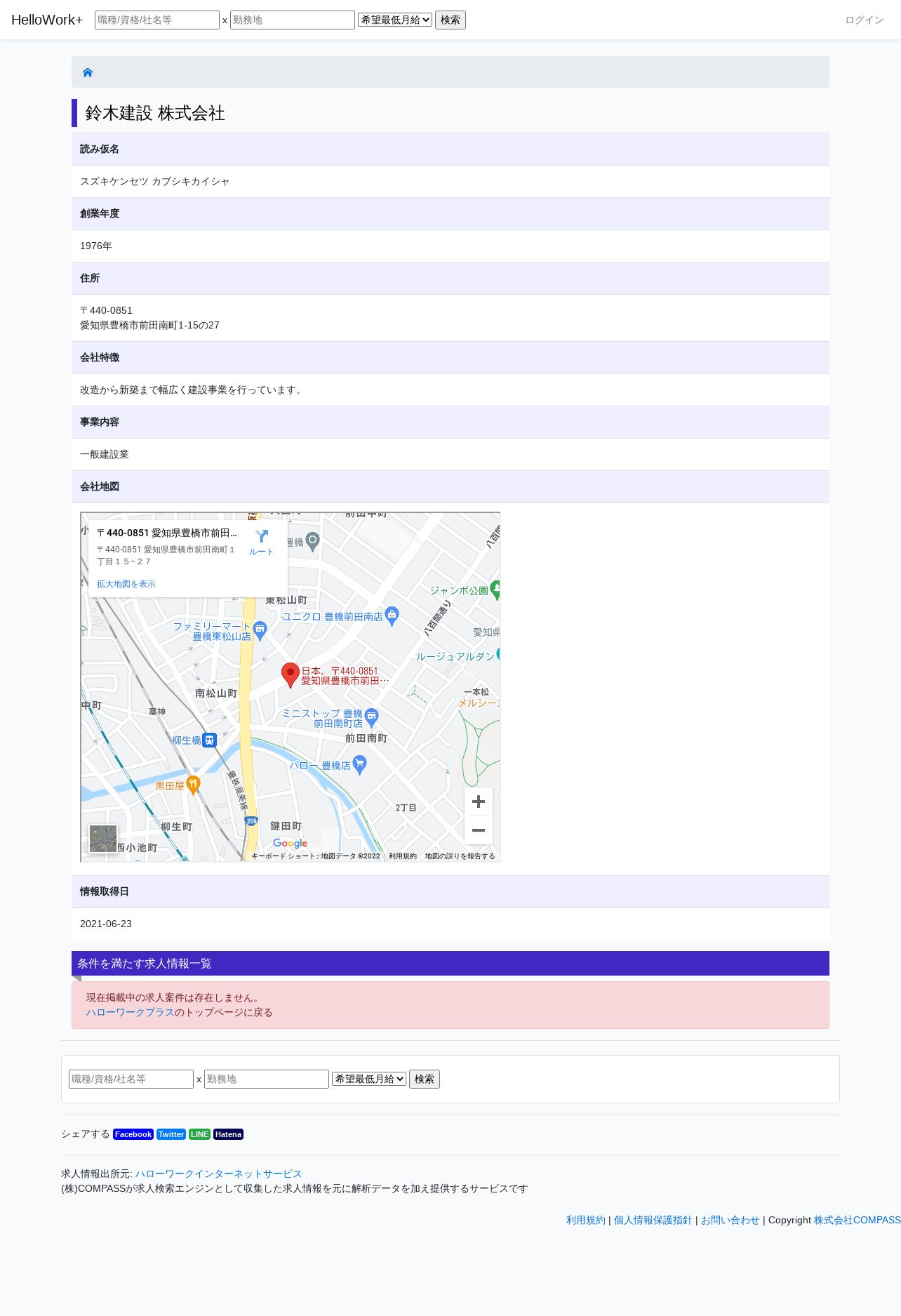Click the bottom search button
This screenshot has width=901, height=1316.
tap(425, 1079)
